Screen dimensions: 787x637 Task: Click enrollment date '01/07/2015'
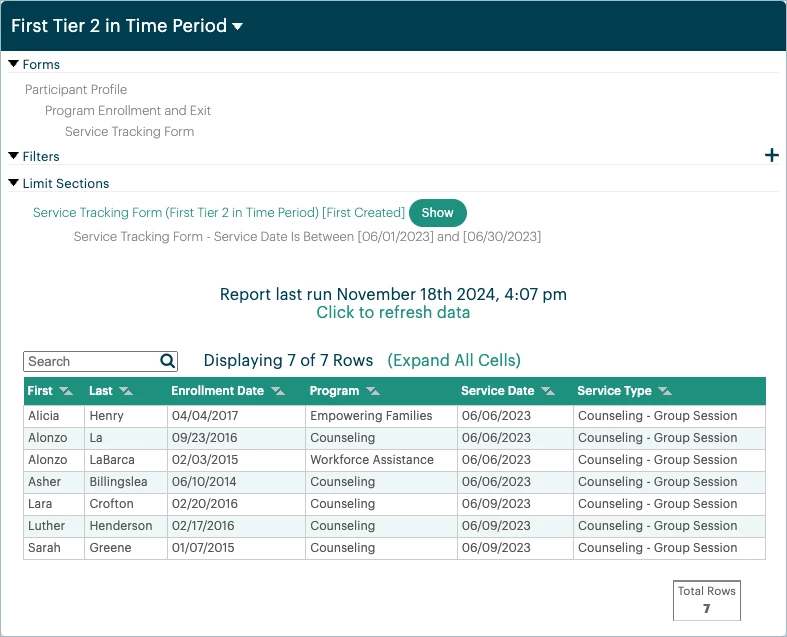(x=236, y=548)
